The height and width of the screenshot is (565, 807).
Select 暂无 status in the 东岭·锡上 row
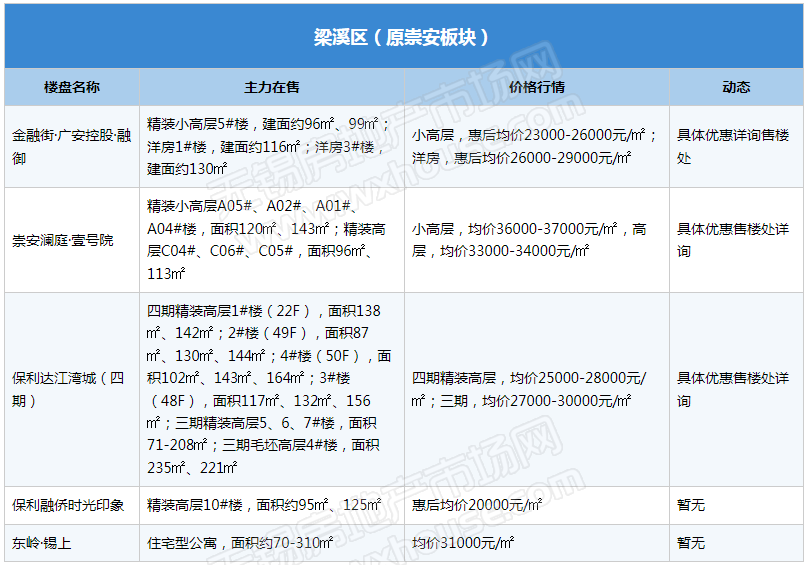[x=691, y=543]
